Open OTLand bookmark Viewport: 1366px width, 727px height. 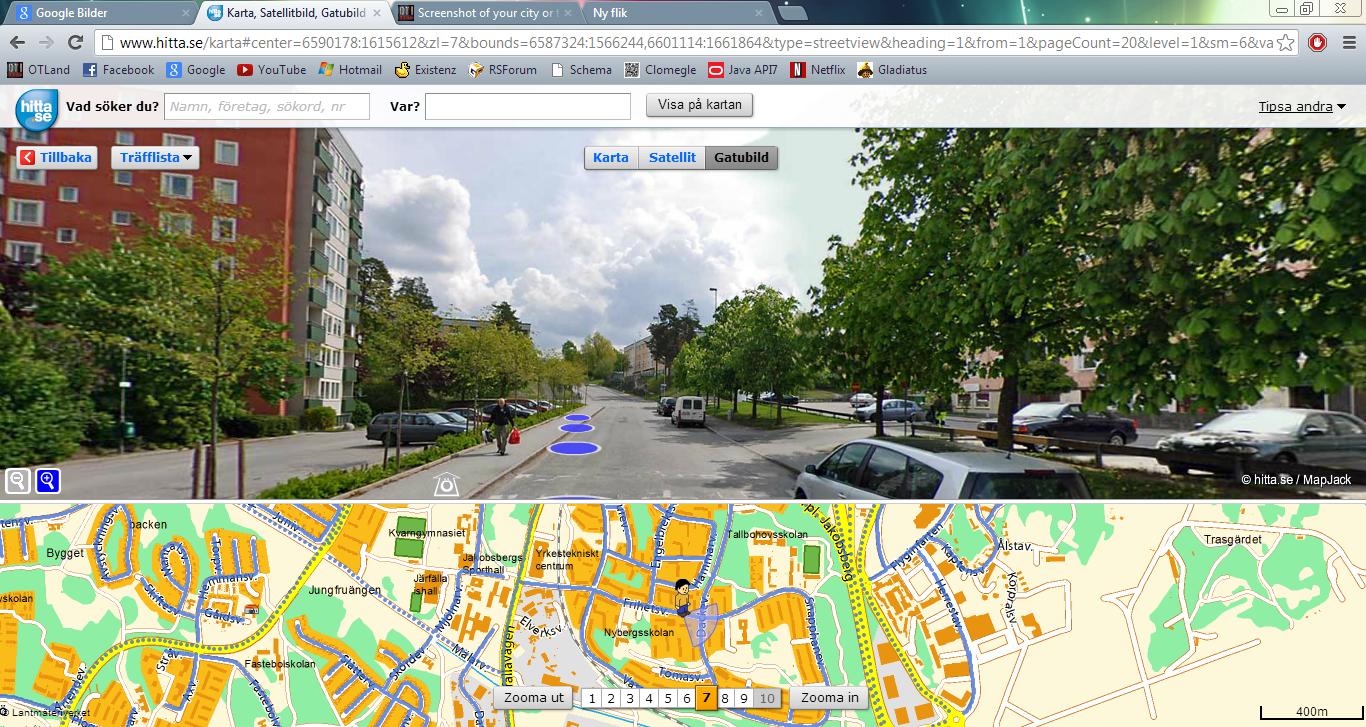tap(40, 70)
